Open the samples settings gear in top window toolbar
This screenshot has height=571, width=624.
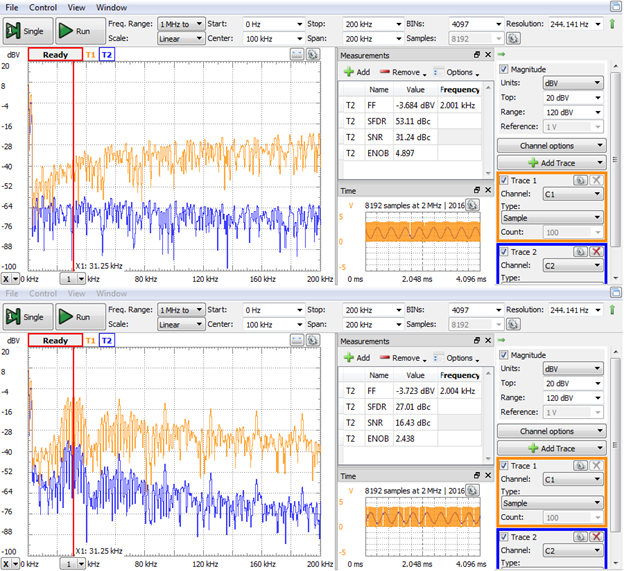(513, 39)
